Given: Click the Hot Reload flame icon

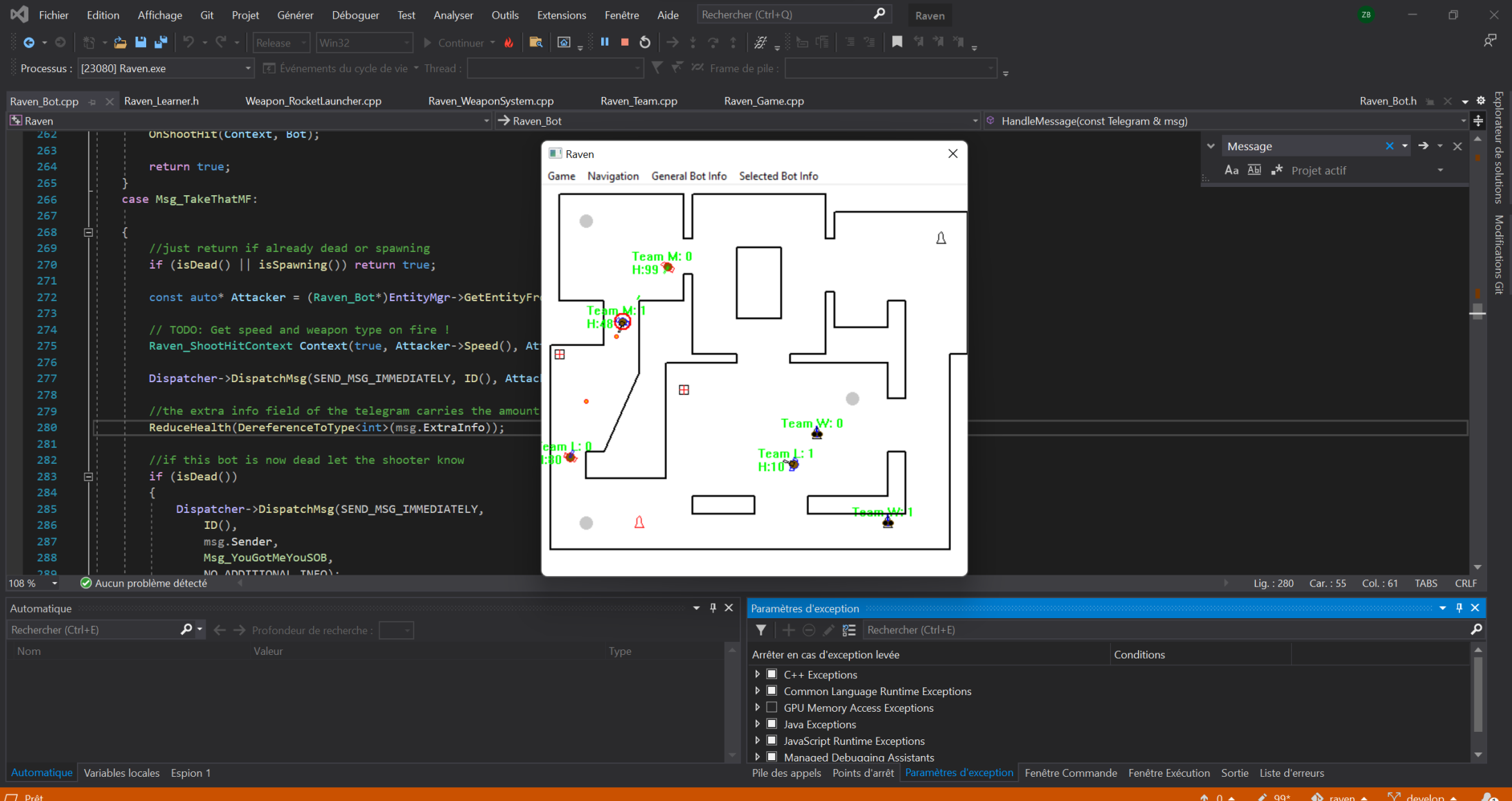Looking at the screenshot, I should pyautogui.click(x=509, y=42).
